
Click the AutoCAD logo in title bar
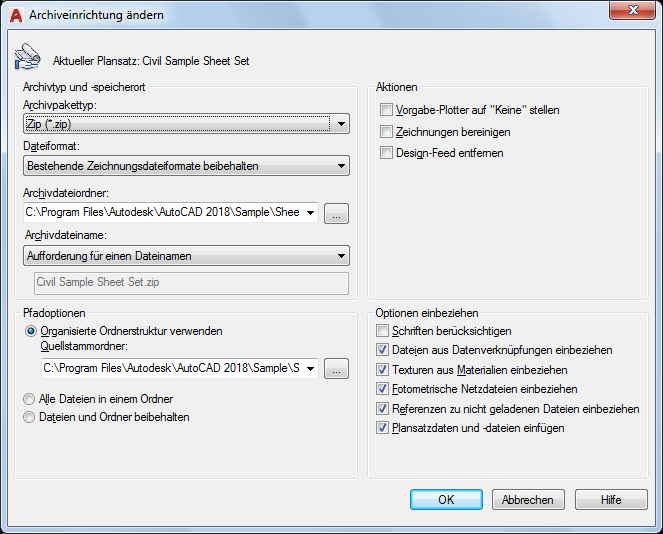pyautogui.click(x=16, y=15)
